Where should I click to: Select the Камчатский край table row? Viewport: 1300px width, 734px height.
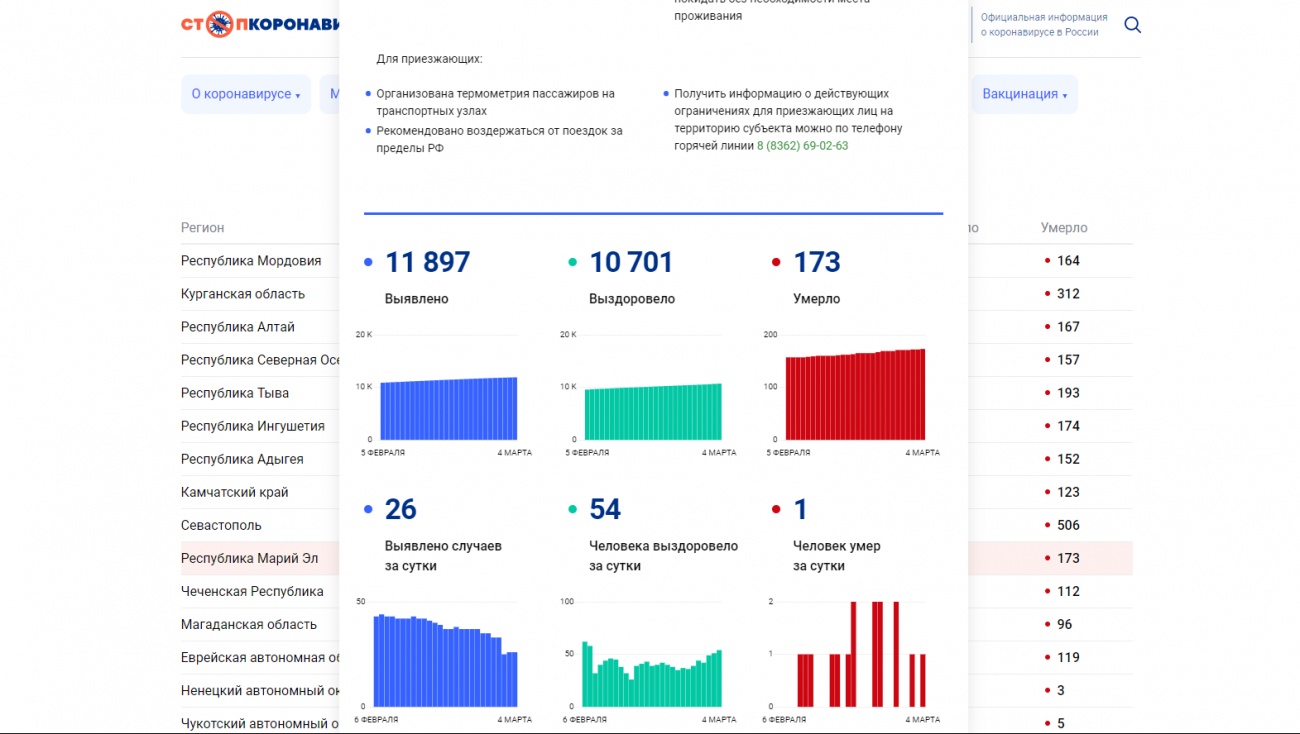click(236, 491)
